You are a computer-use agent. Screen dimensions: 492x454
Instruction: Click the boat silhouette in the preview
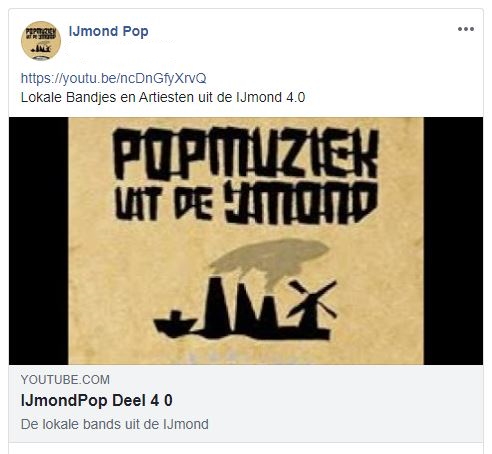pyautogui.click(x=174, y=324)
